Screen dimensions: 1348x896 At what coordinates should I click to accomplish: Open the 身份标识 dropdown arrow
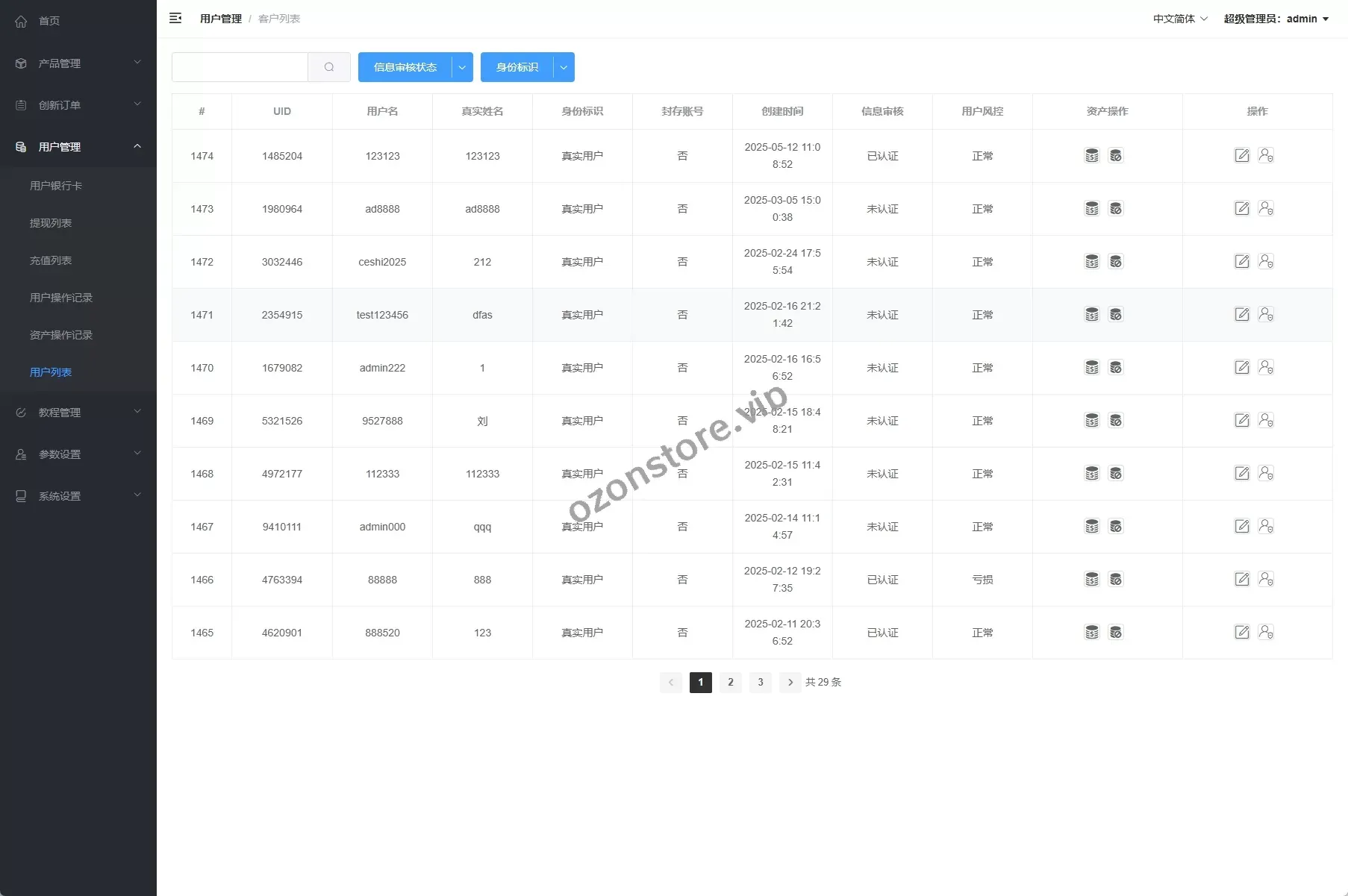[x=564, y=67]
